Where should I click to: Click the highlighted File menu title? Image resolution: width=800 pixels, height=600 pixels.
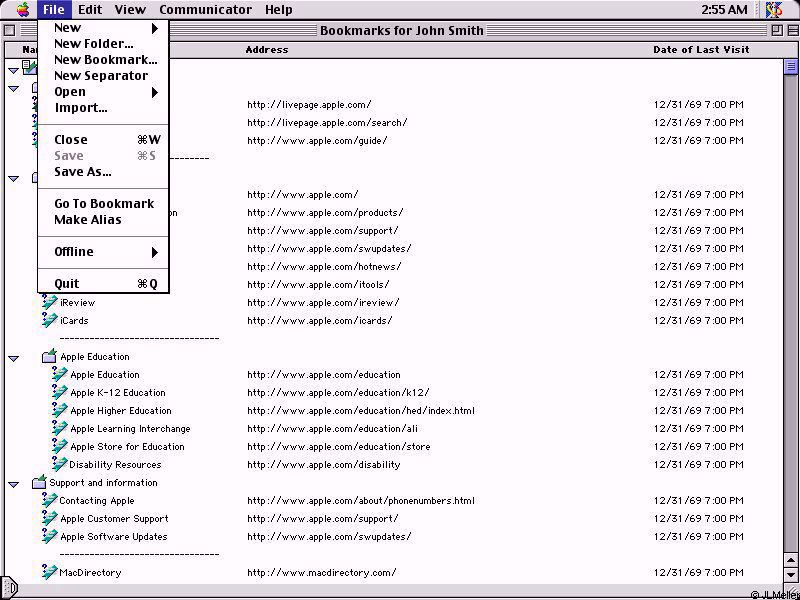(x=54, y=9)
